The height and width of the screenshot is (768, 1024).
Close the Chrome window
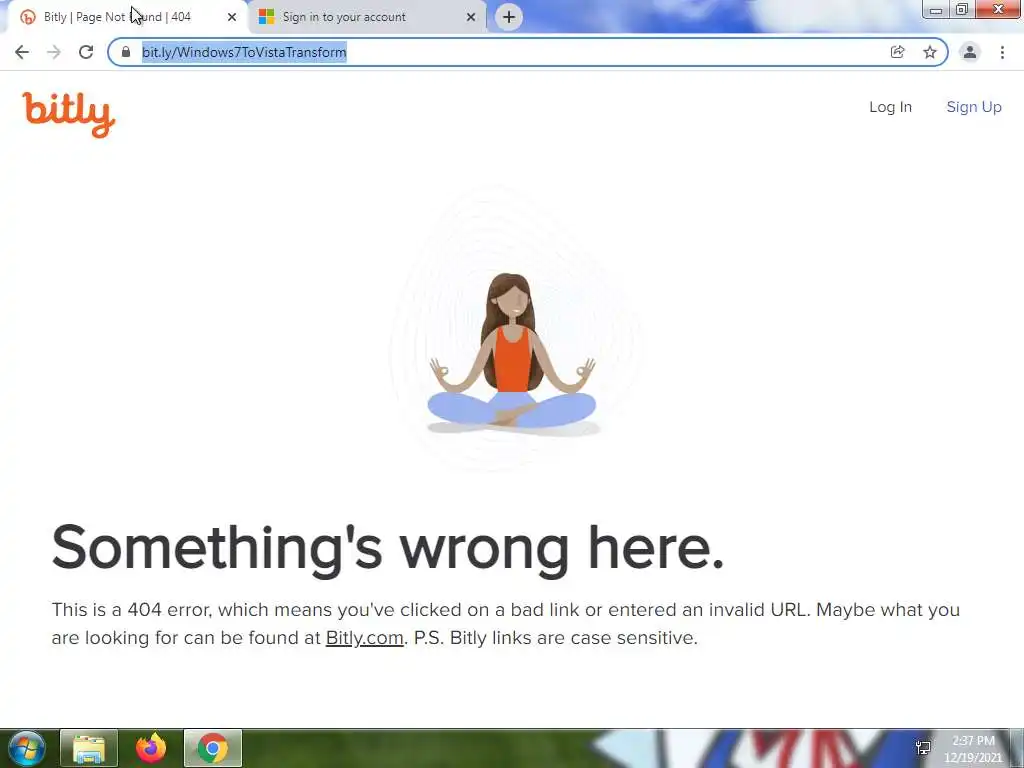999,9
